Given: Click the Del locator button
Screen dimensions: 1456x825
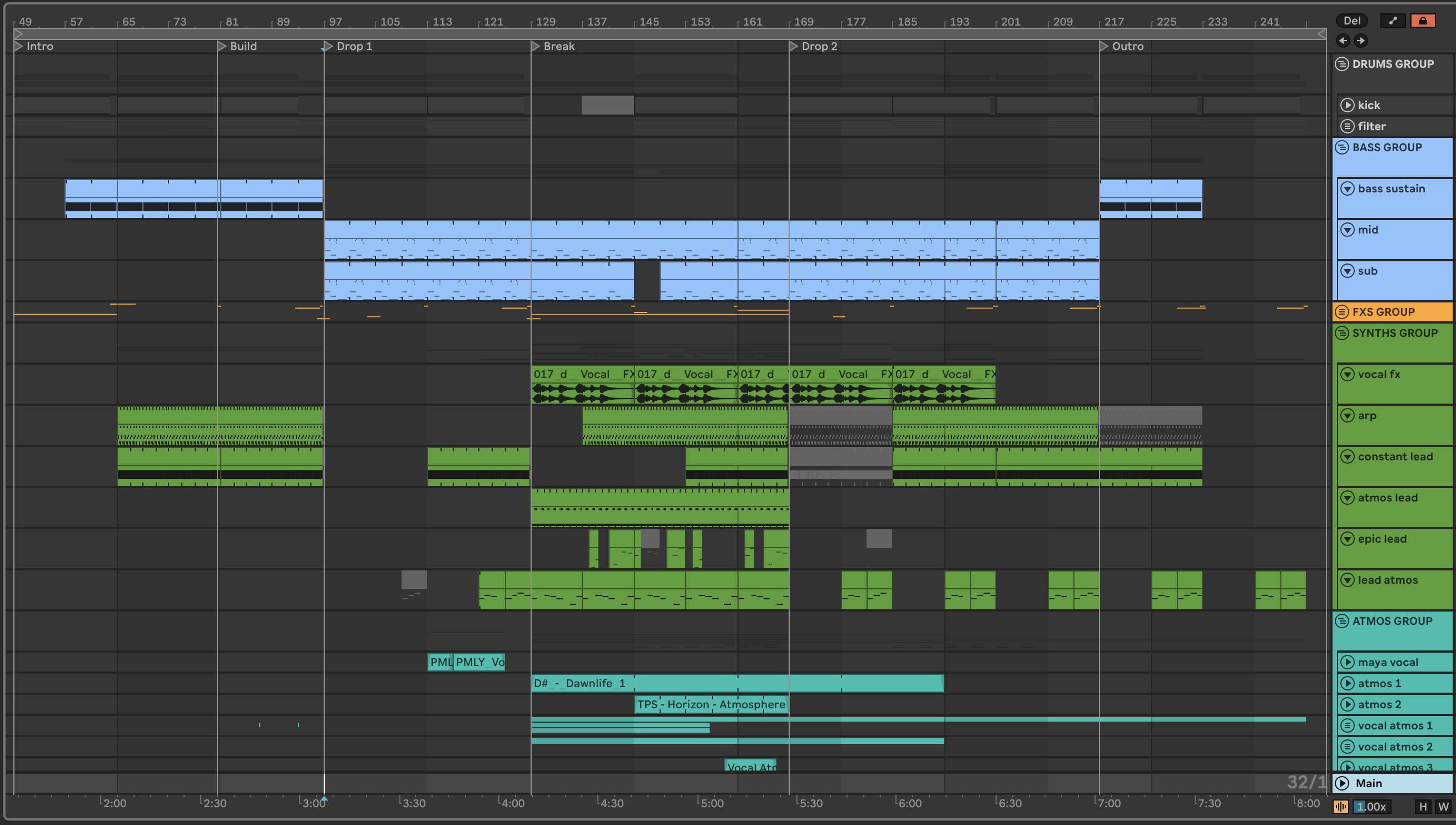Looking at the screenshot, I should 1351,21.
